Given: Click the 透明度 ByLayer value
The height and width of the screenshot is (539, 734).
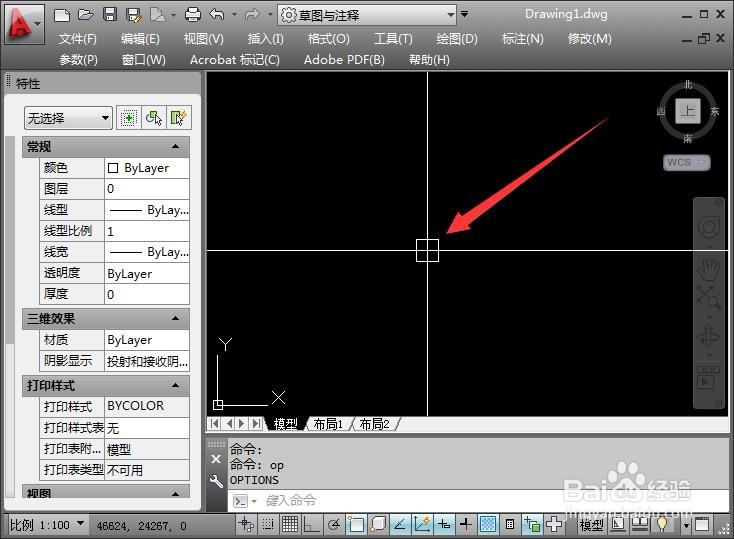Looking at the screenshot, I should pyautogui.click(x=147, y=273).
